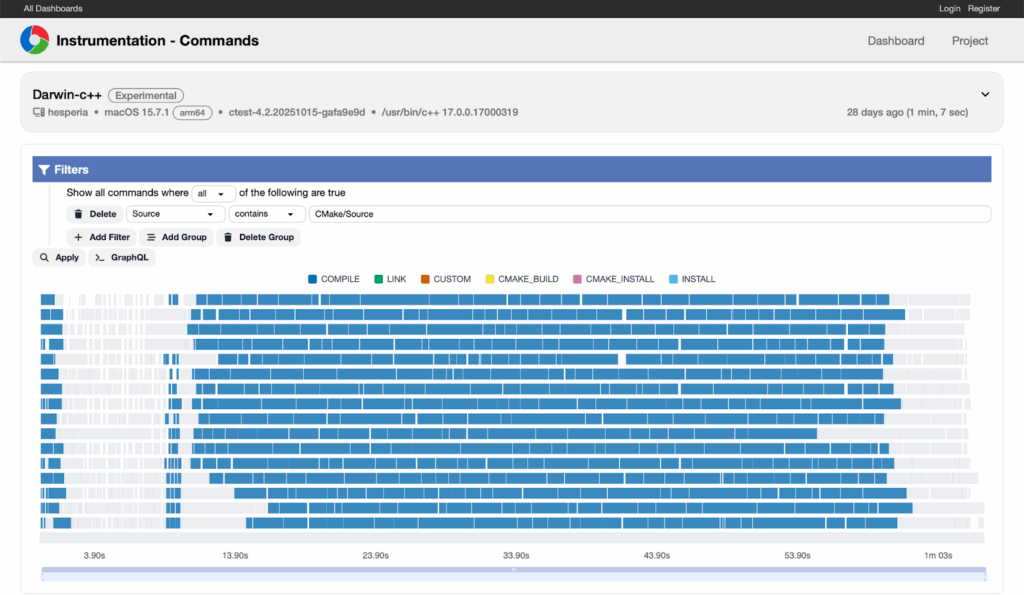Screen dimensions: 1024x595
Task: Toggle the CMAKE_INSTALL legend series
Action: tap(613, 279)
